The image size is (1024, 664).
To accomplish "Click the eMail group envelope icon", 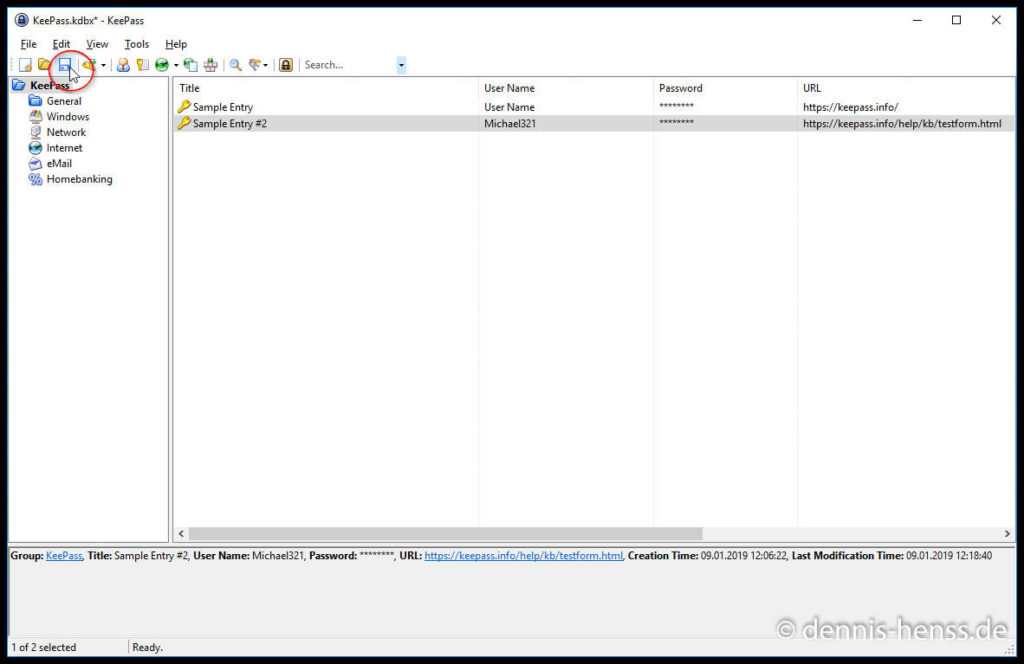I will pos(35,164).
